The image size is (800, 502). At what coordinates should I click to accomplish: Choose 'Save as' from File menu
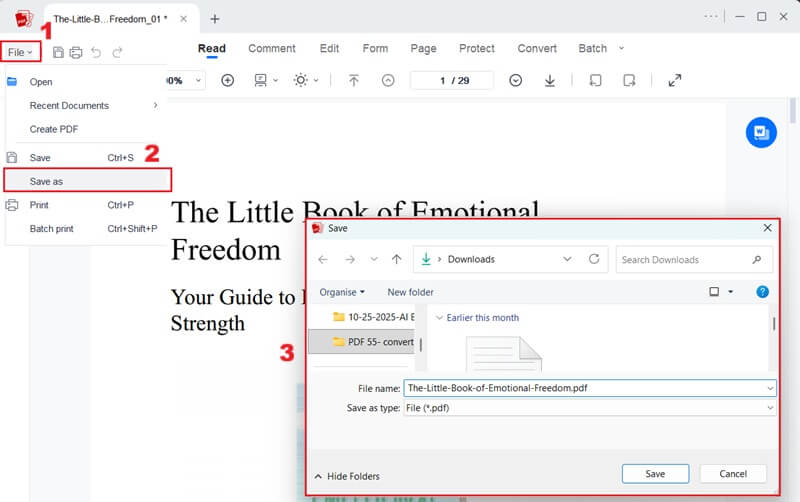(x=87, y=181)
